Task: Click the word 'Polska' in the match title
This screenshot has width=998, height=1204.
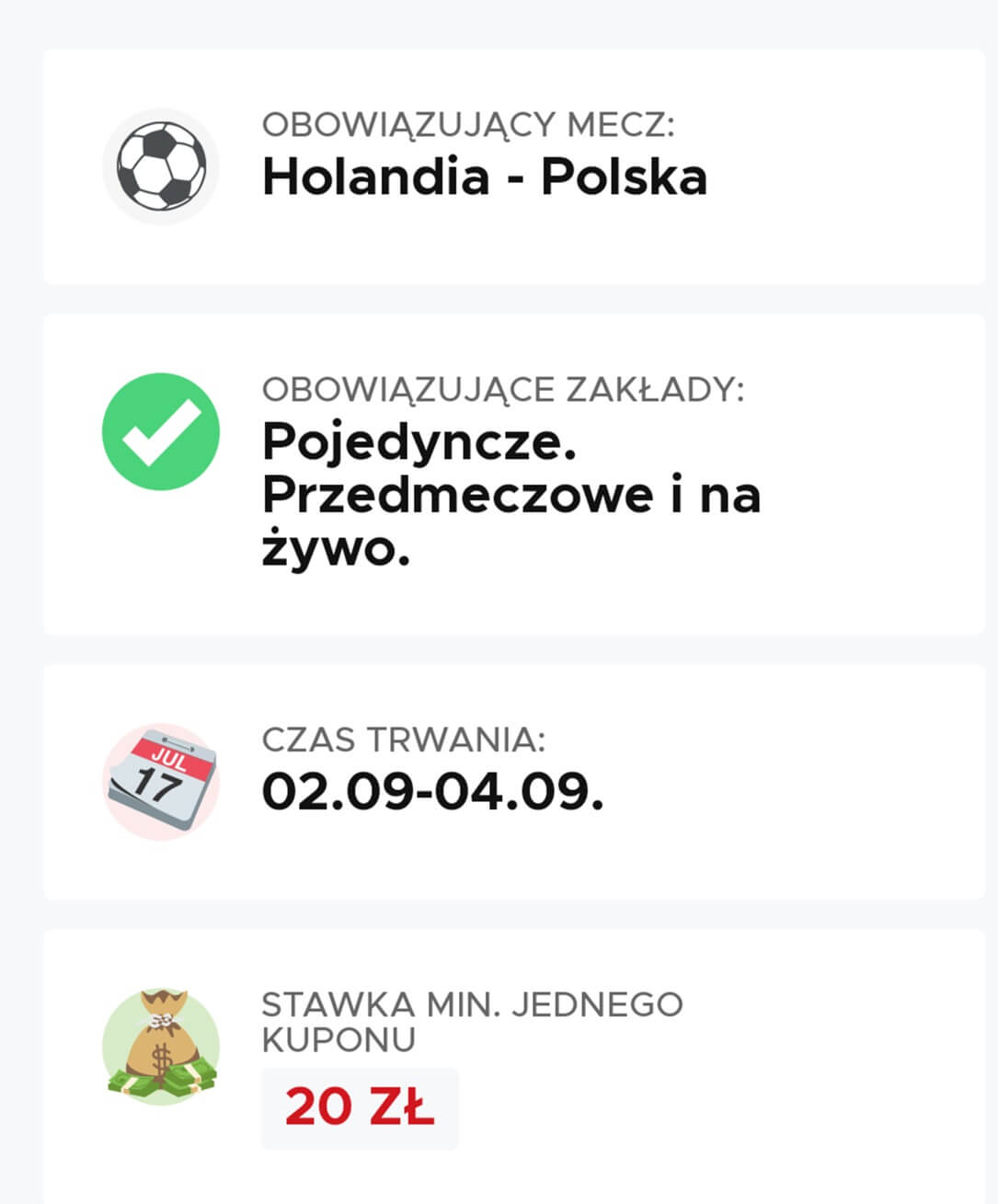Action: 624,177
